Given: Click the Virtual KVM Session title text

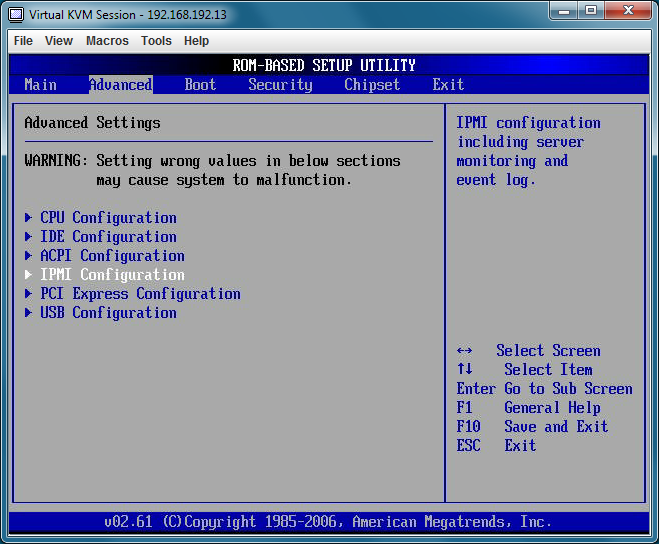Looking at the screenshot, I should click(x=128, y=15).
